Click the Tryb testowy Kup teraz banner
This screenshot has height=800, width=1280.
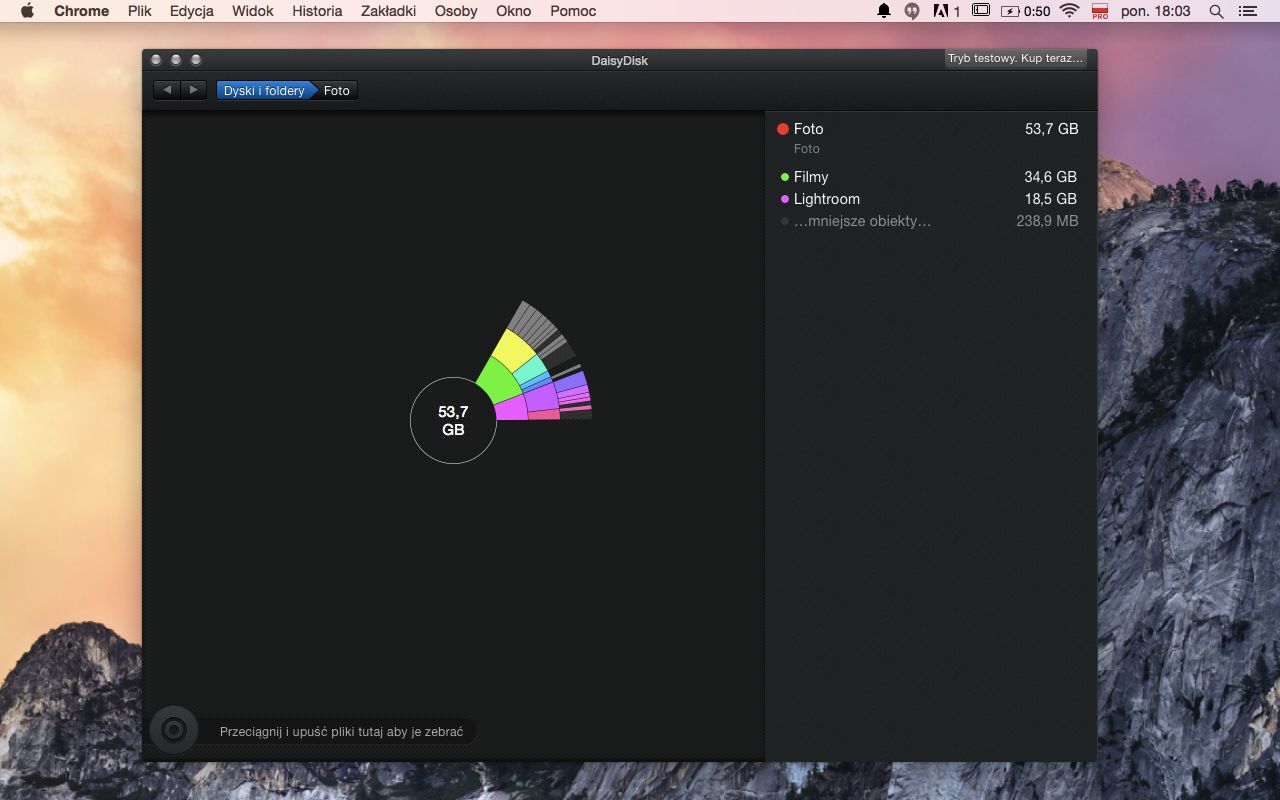tap(1015, 58)
